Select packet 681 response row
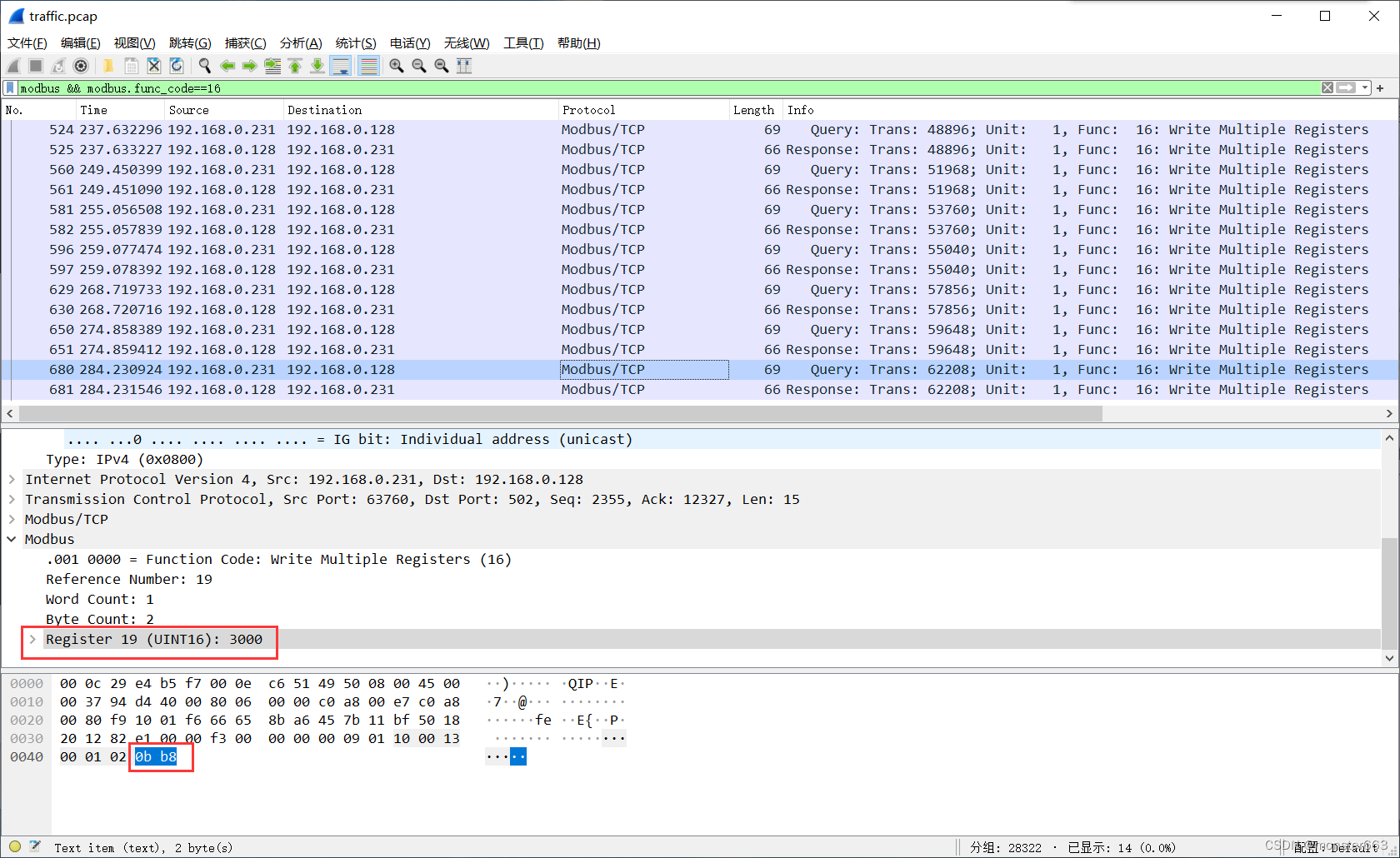This screenshot has width=1400, height=858. pos(700,389)
